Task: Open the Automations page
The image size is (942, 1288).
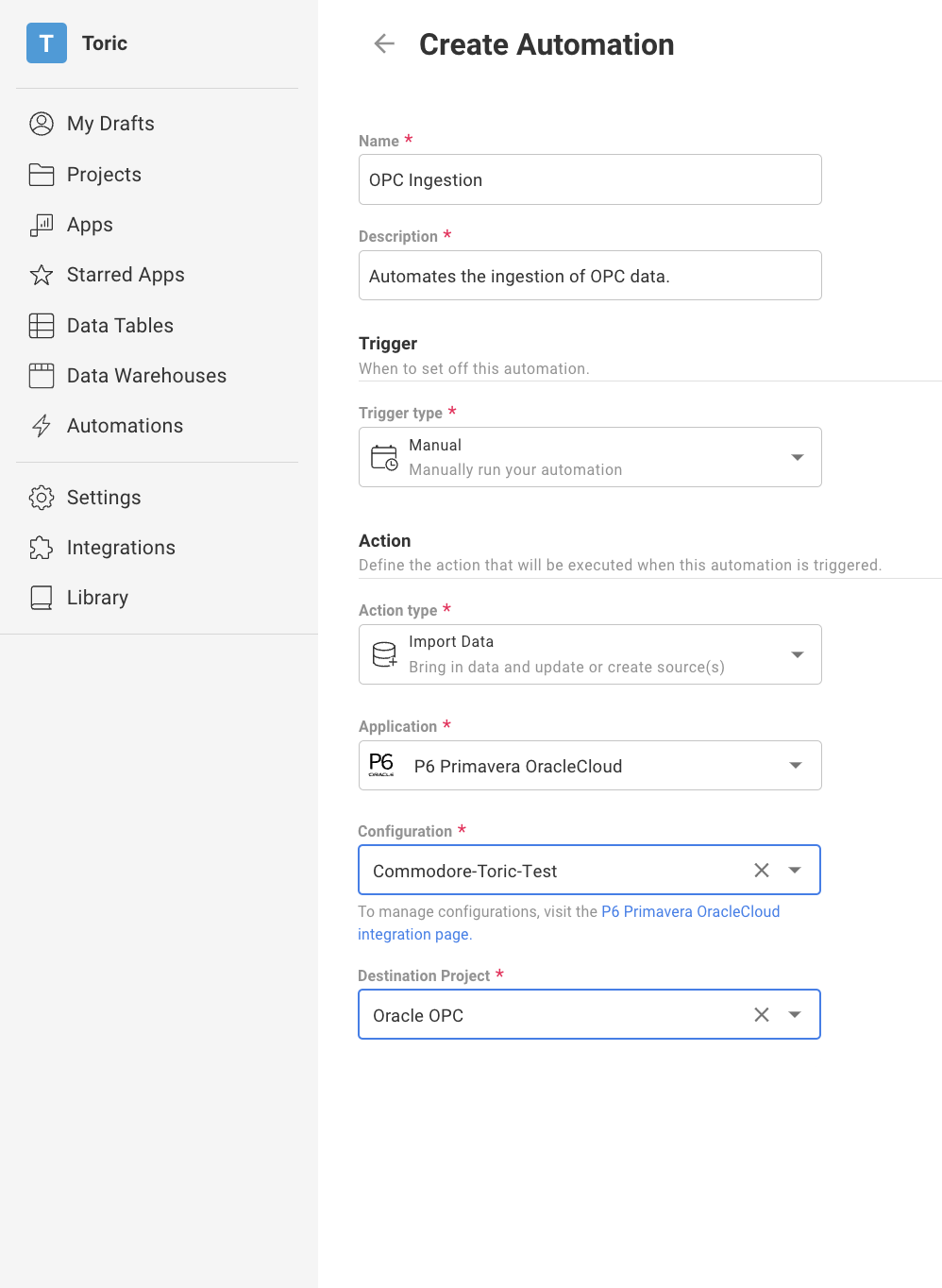Action: [125, 426]
